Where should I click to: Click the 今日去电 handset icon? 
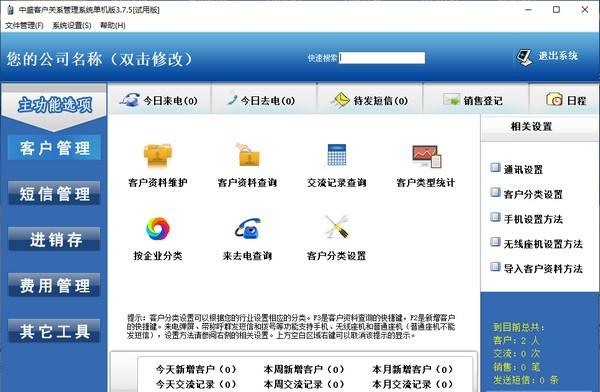click(232, 100)
